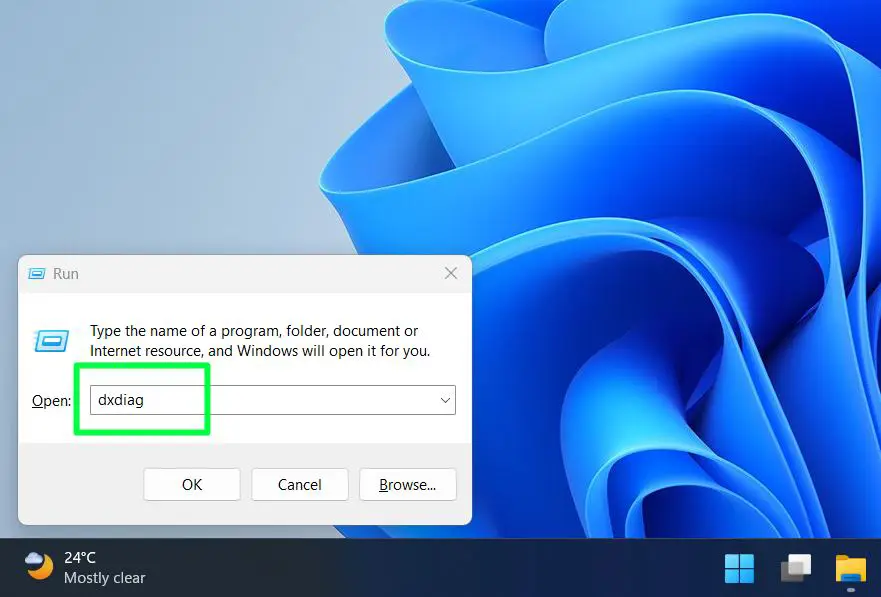This screenshot has height=597, width=881.
Task: Click the moon weather graphic
Action: (x=37, y=566)
